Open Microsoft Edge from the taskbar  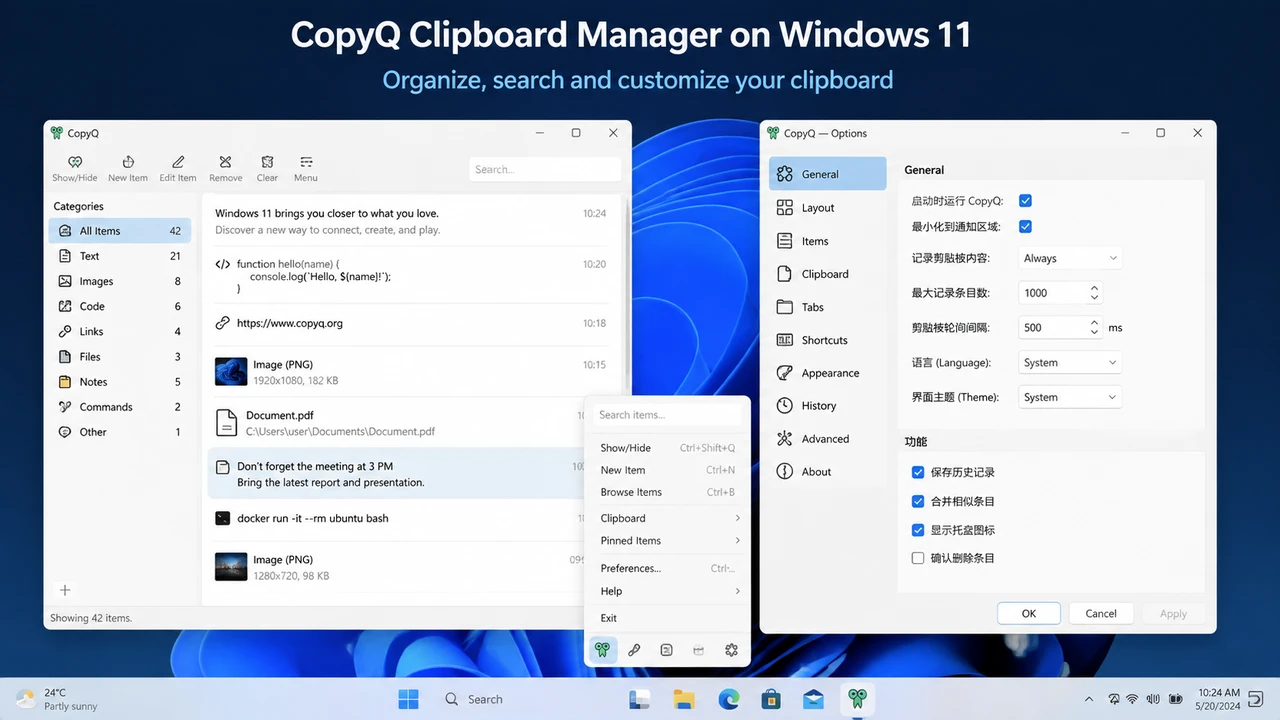tap(727, 699)
